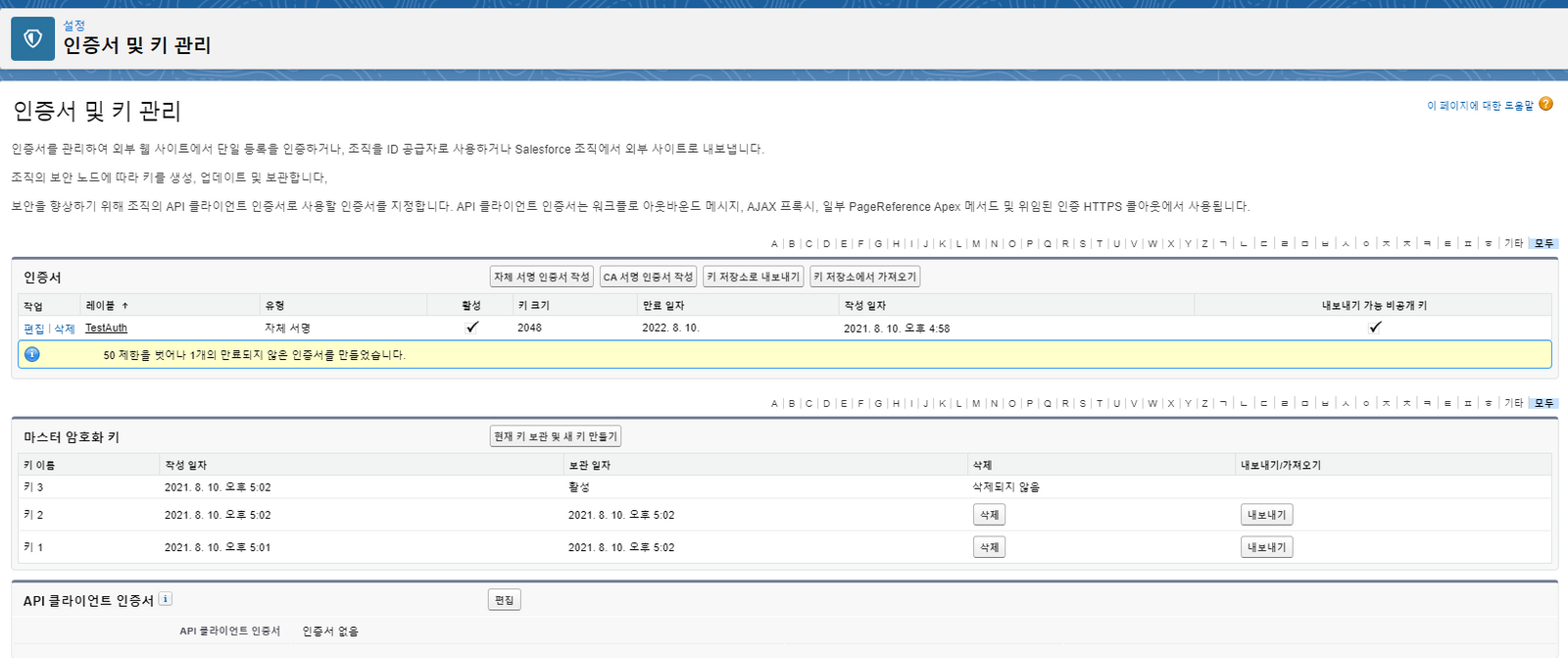
Task: Open the help question mark icon
Action: point(1545,104)
